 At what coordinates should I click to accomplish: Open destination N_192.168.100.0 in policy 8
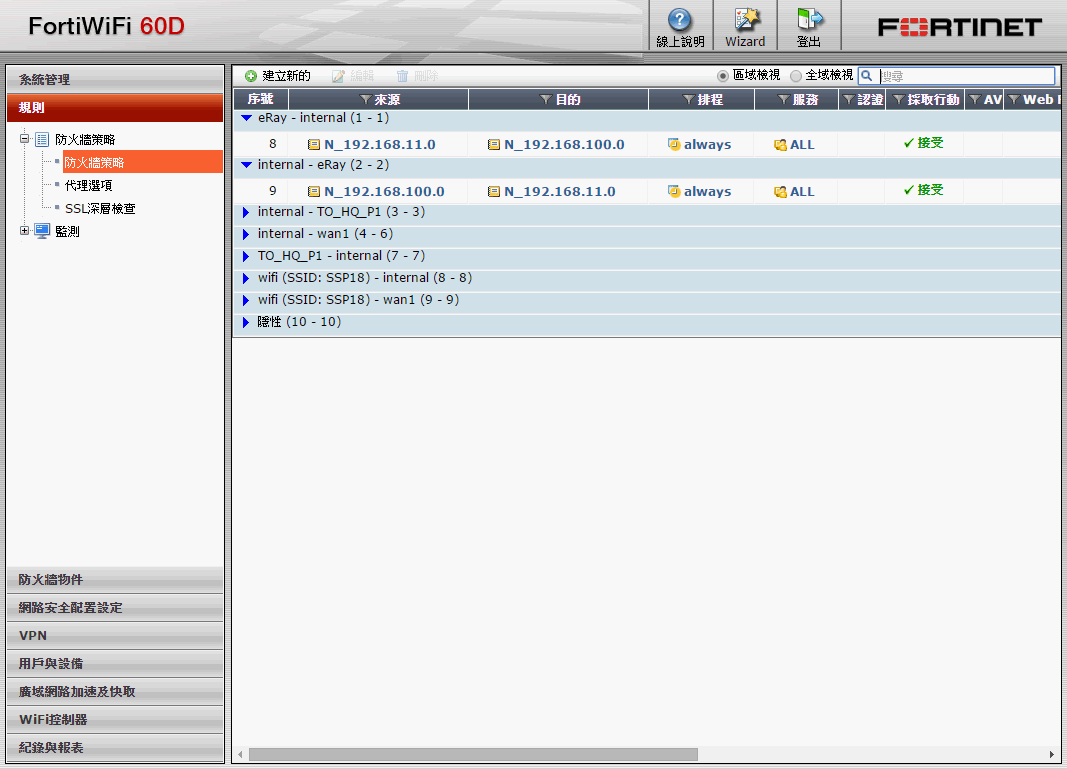[x=564, y=144]
